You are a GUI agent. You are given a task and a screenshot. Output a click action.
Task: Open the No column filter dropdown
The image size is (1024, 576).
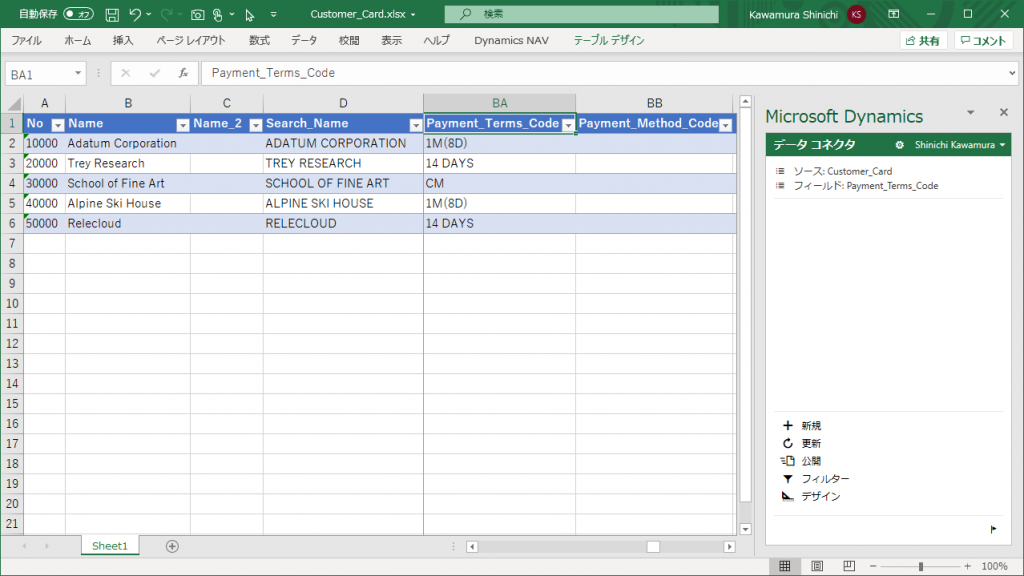coord(57,125)
